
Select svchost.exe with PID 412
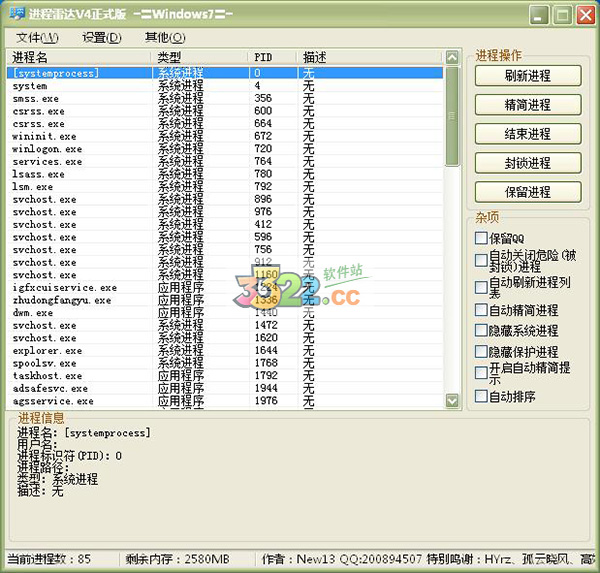pos(225,224)
